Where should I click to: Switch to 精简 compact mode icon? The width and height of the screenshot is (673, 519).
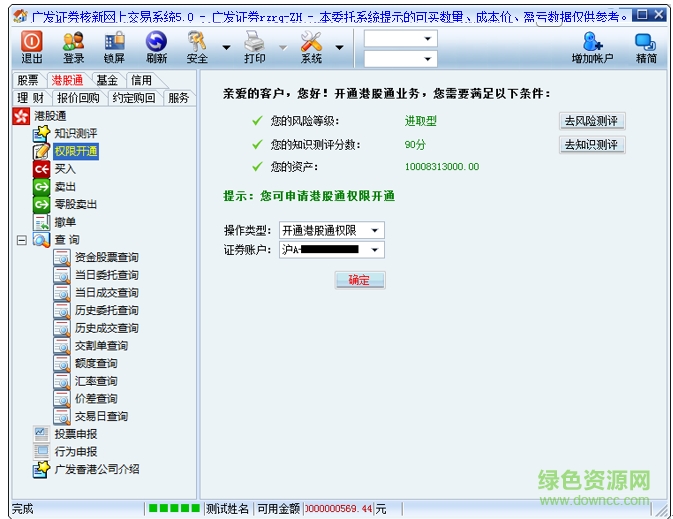coord(646,47)
